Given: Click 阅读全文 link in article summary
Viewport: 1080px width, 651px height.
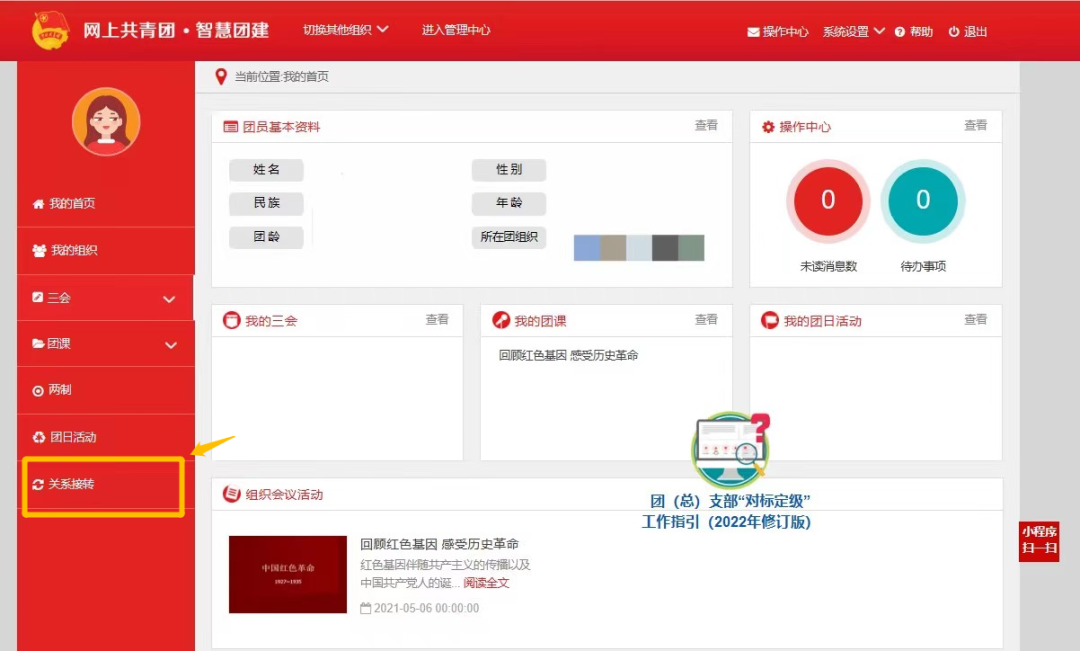Looking at the screenshot, I should 486,583.
